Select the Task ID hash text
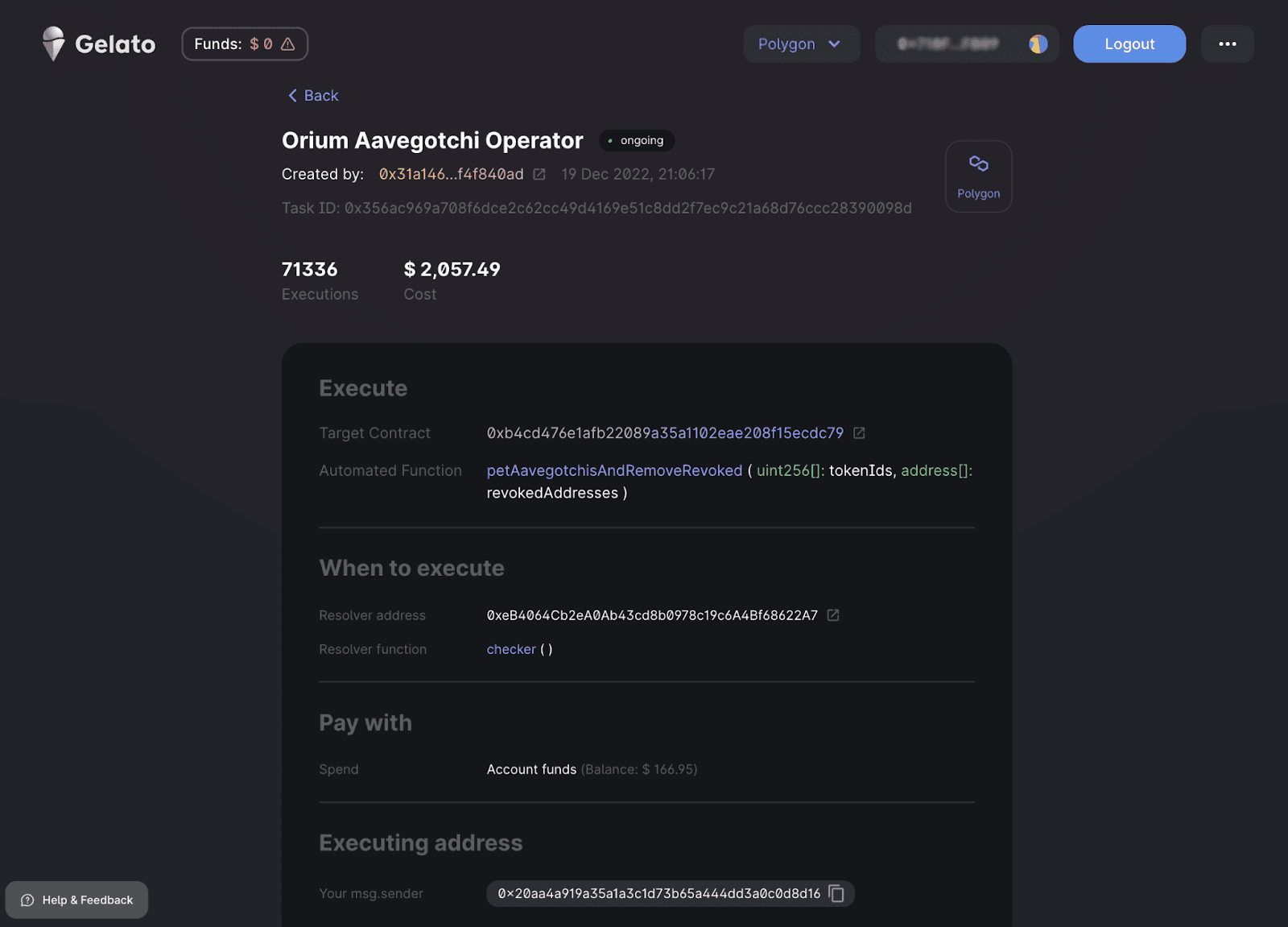The height and width of the screenshot is (927, 1288). [x=628, y=209]
